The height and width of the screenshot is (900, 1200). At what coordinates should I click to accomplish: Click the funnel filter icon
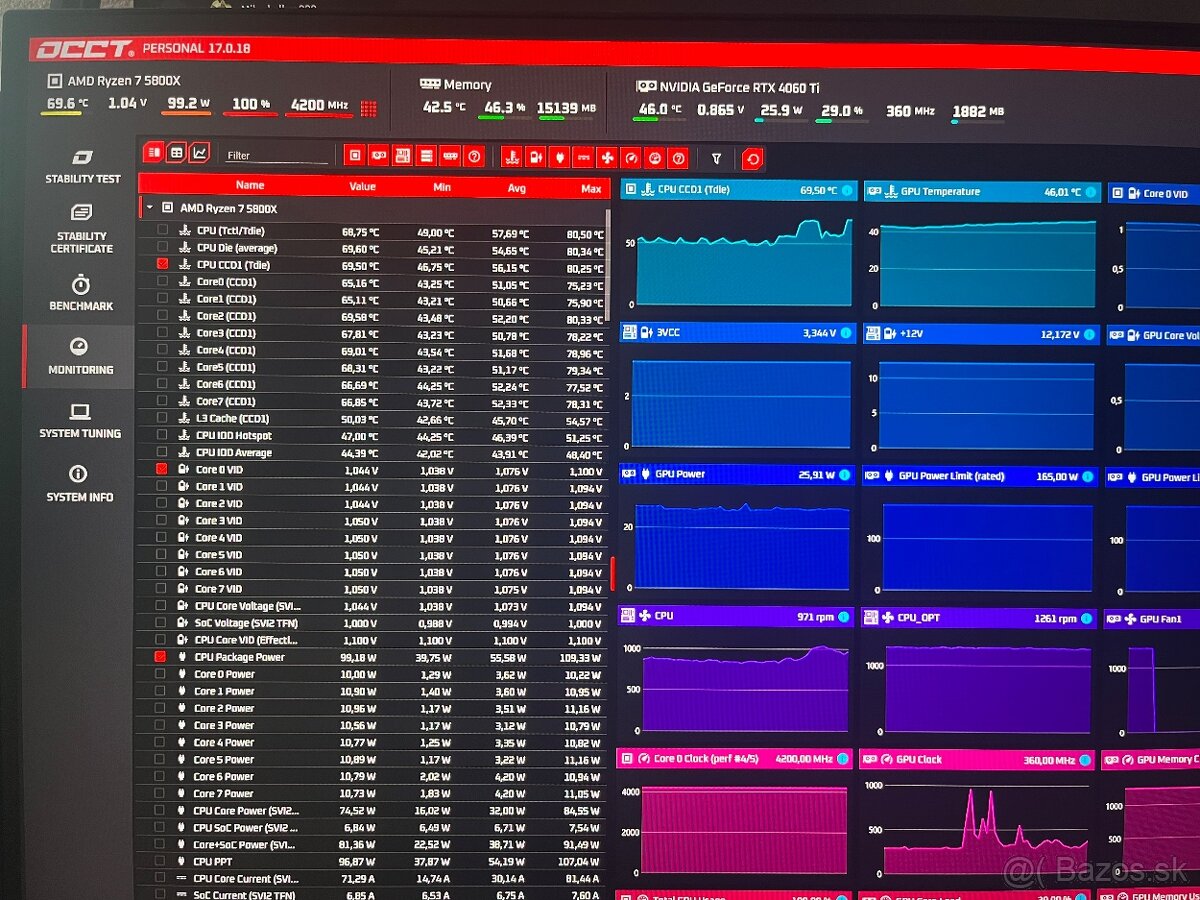coord(716,158)
